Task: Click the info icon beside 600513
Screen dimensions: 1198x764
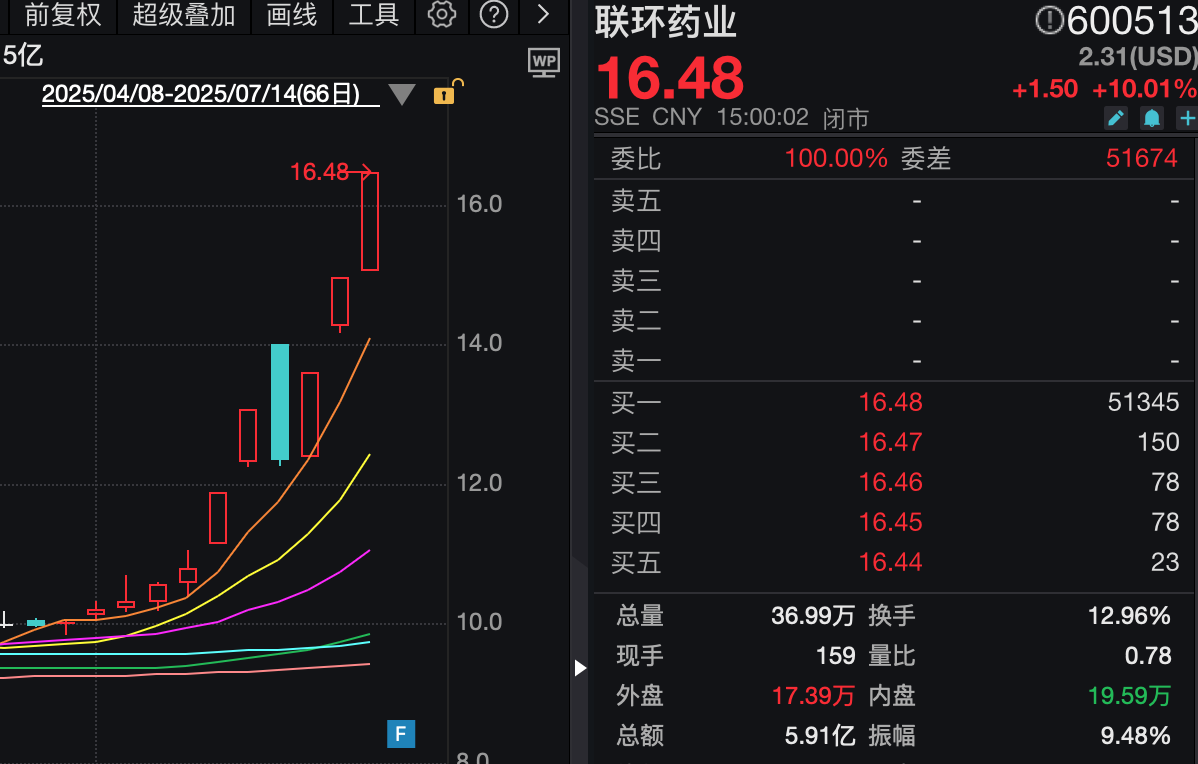Action: (1050, 21)
